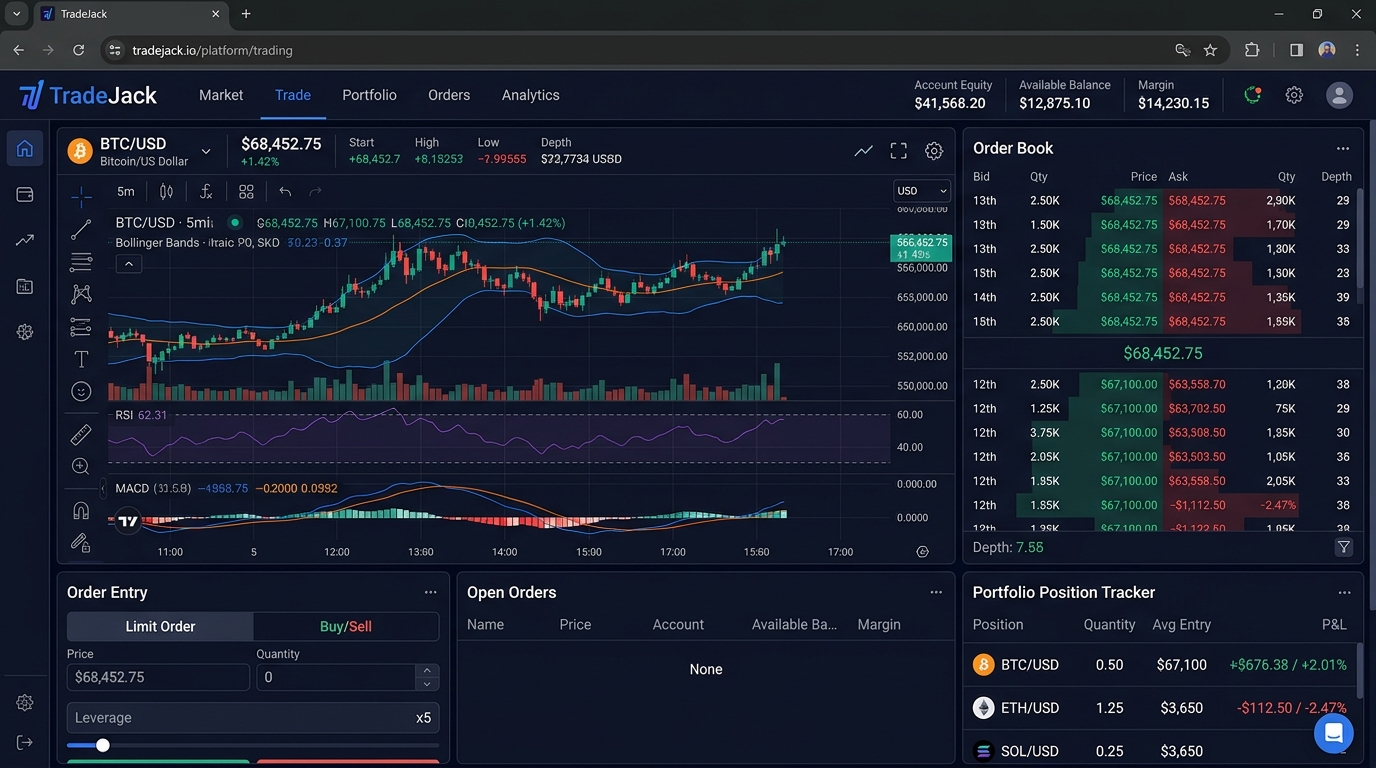Click the Quantity input field

pyautogui.click(x=336, y=677)
